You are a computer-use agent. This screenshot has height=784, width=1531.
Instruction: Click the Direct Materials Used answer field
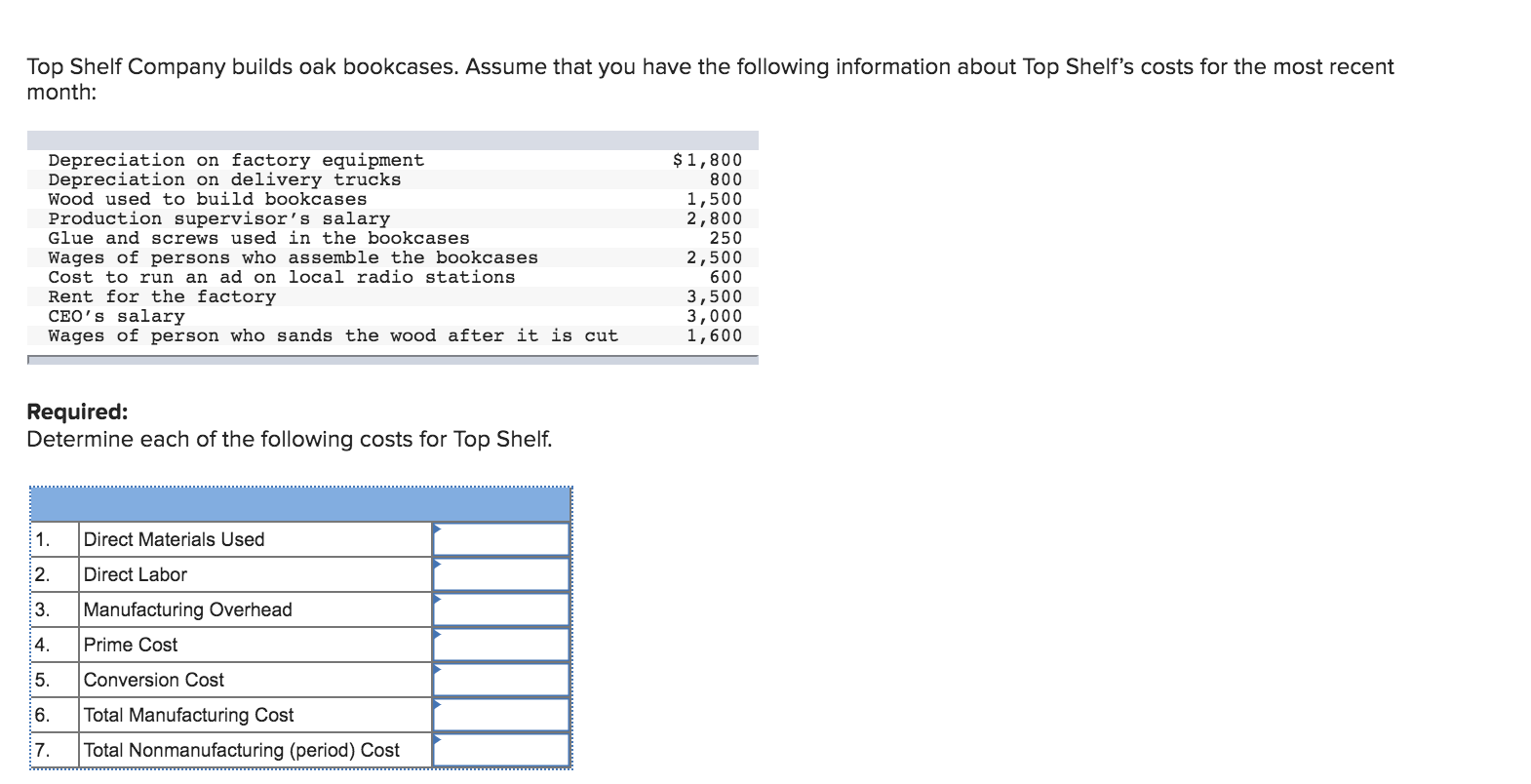coord(501,539)
